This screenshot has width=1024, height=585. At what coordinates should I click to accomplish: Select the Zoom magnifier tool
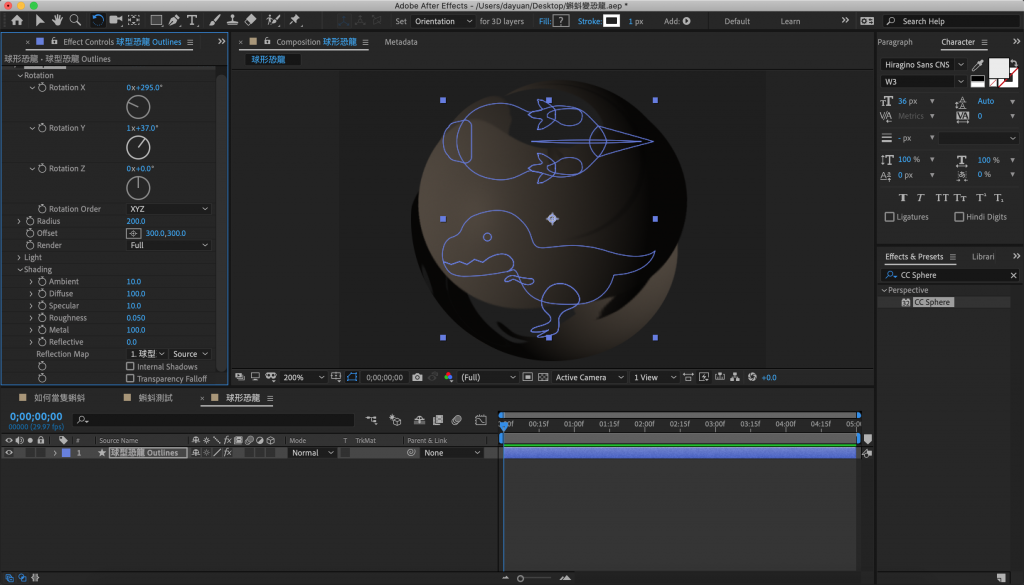[75, 20]
